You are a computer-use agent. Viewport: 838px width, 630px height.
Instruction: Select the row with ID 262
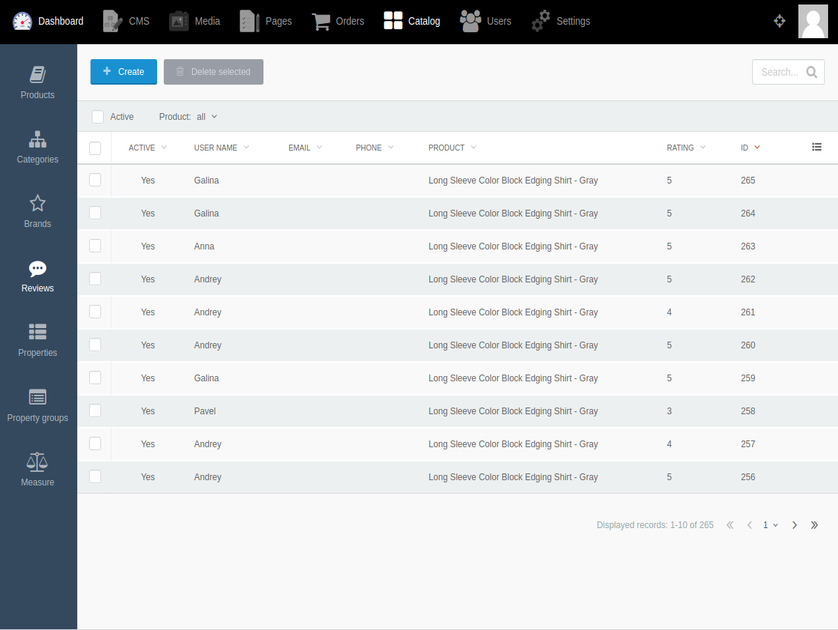pos(95,279)
